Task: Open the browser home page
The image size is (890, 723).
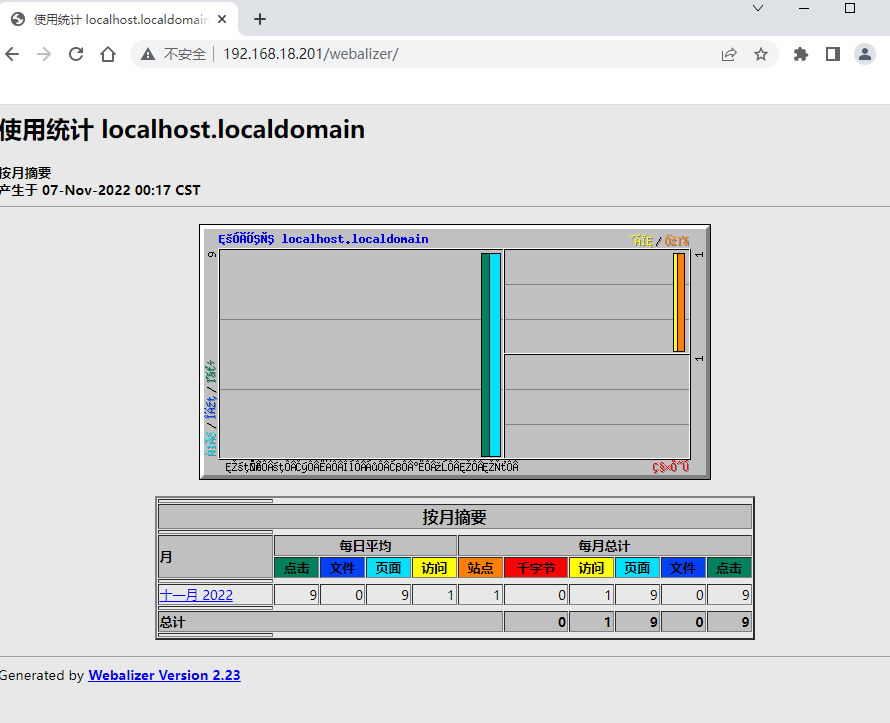Action: click(108, 54)
